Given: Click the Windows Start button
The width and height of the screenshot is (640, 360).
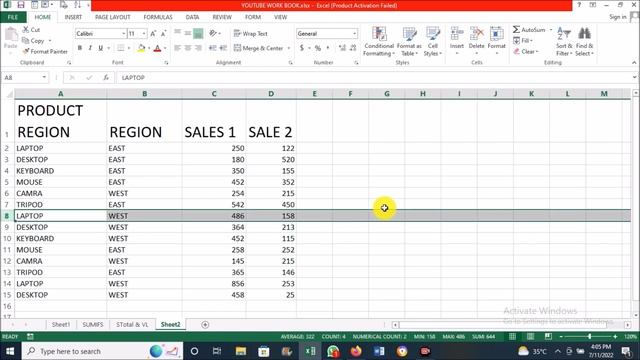Looking at the screenshot, I should point(10,351).
